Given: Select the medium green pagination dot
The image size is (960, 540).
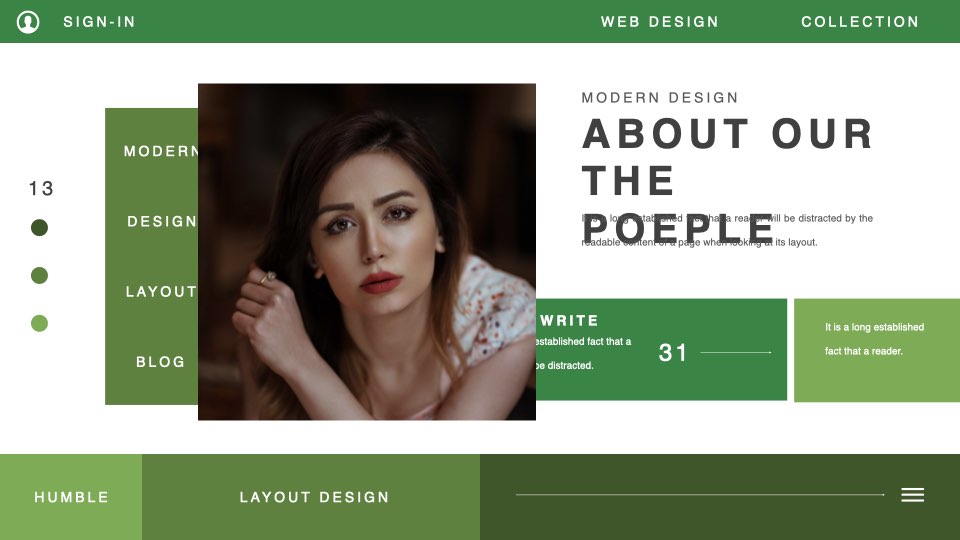Looking at the screenshot, I should click(39, 275).
